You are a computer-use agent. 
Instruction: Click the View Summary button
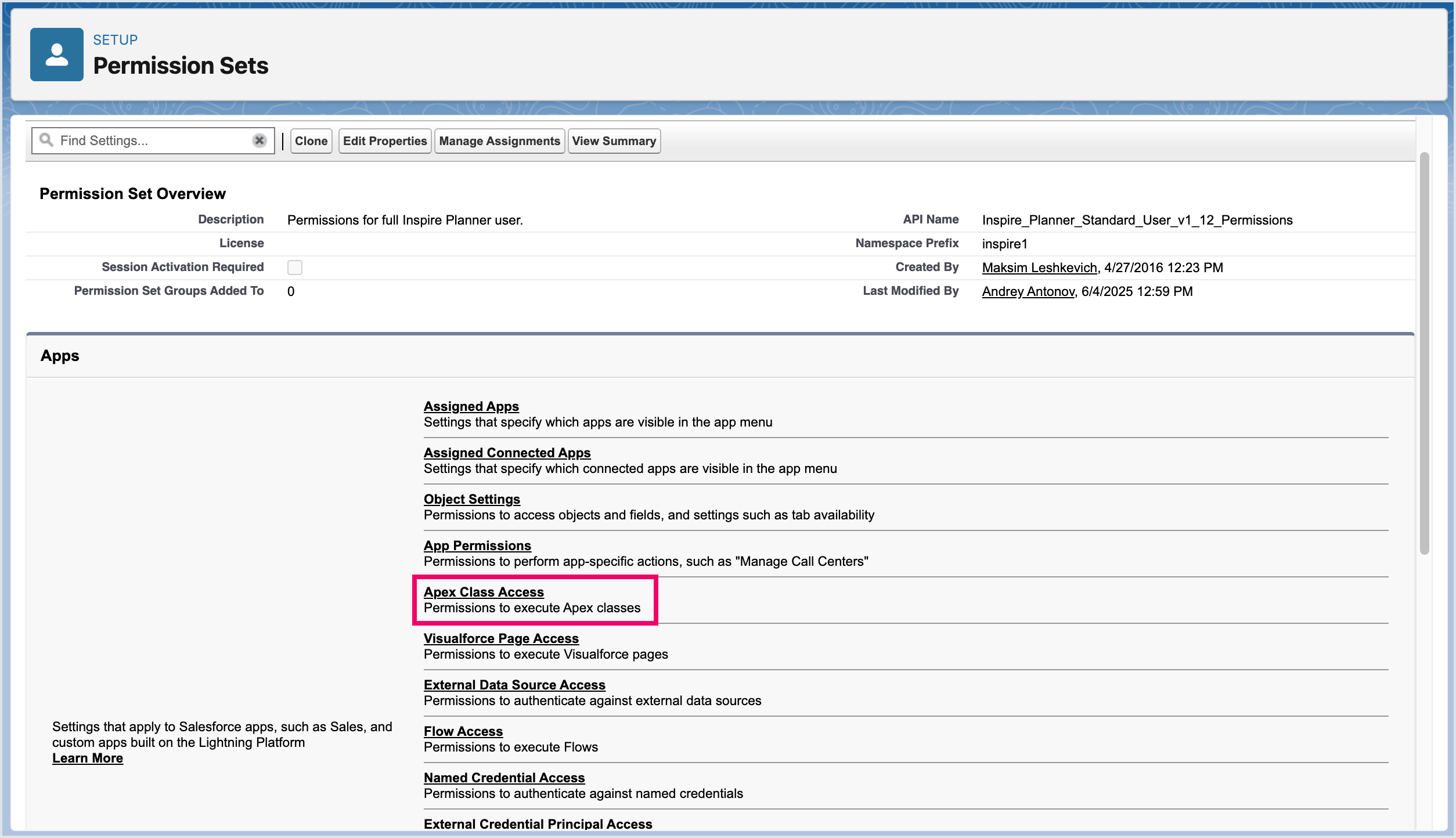[614, 141]
